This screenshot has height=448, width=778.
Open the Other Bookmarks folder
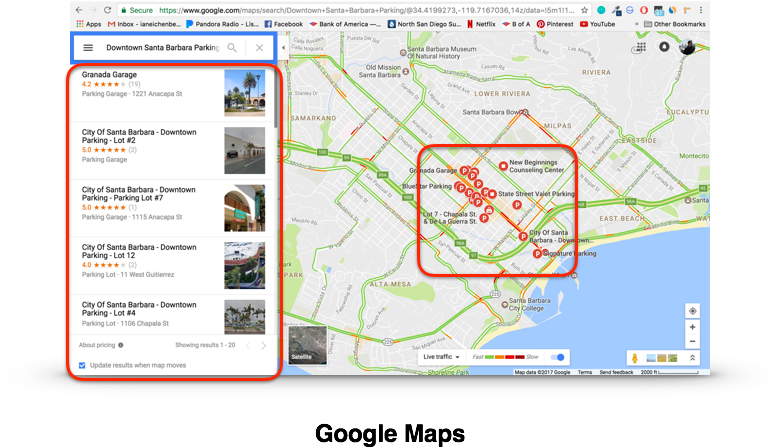674,24
